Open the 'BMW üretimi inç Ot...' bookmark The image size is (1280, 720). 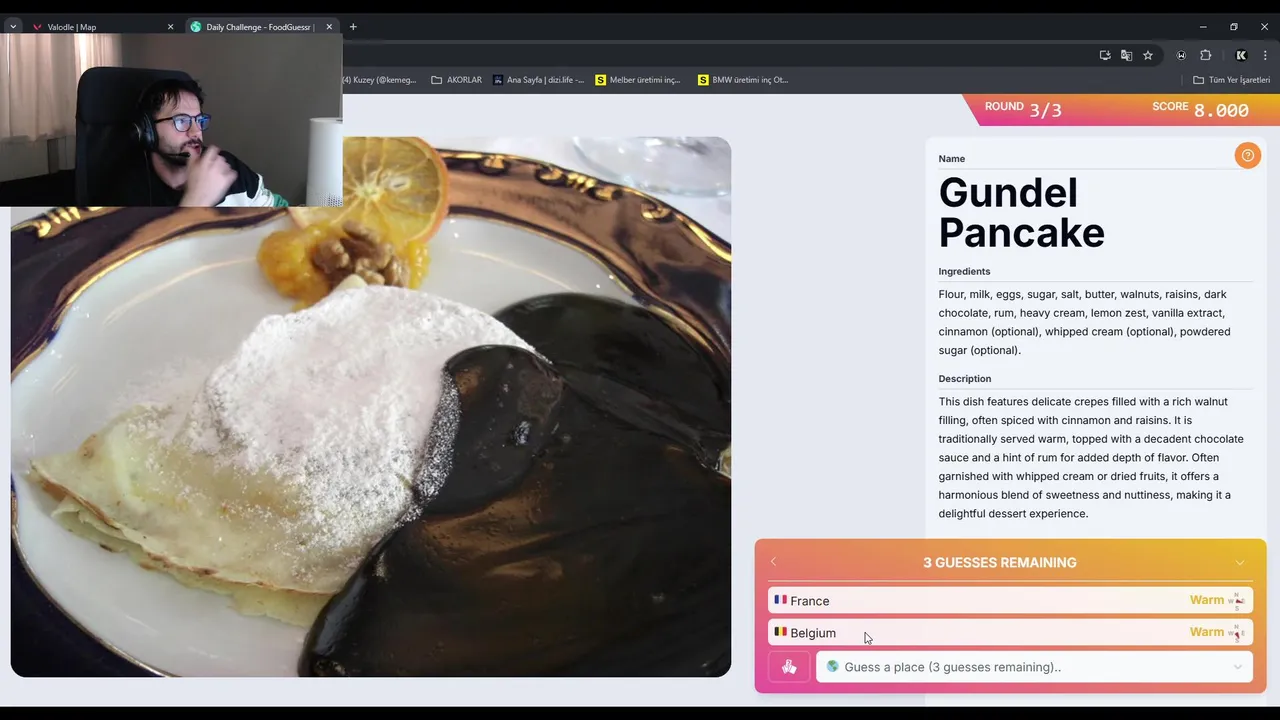click(x=743, y=80)
